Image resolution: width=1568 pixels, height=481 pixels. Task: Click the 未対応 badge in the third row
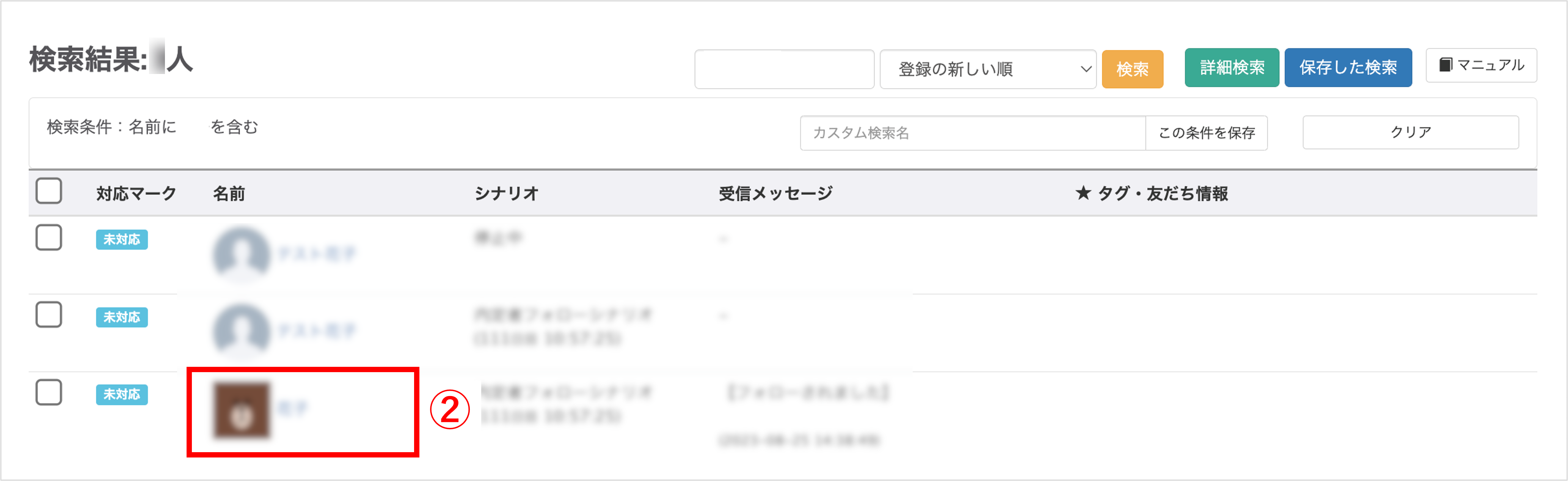(x=122, y=395)
